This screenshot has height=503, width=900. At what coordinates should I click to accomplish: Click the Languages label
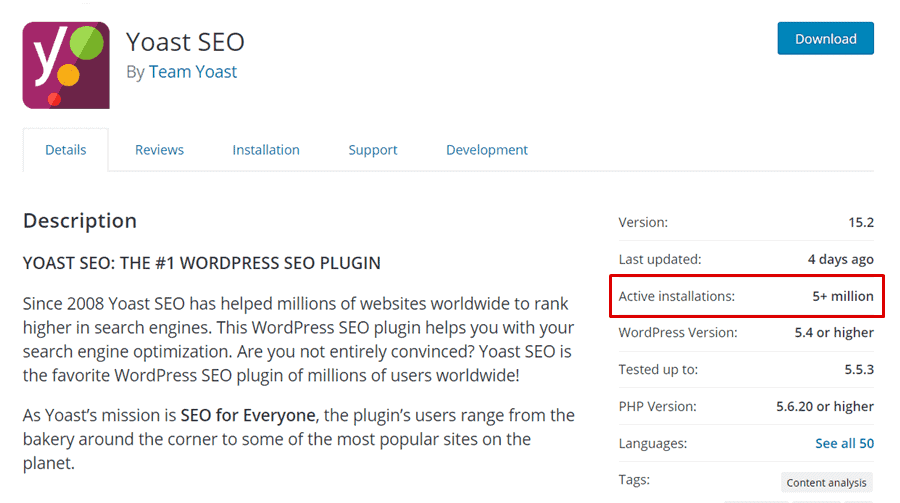pyautogui.click(x=653, y=443)
